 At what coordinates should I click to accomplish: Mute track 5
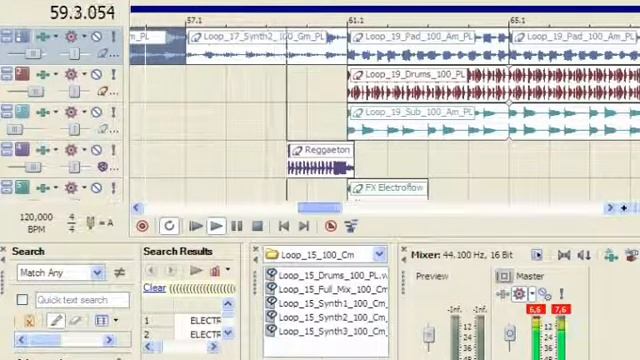coord(96,188)
